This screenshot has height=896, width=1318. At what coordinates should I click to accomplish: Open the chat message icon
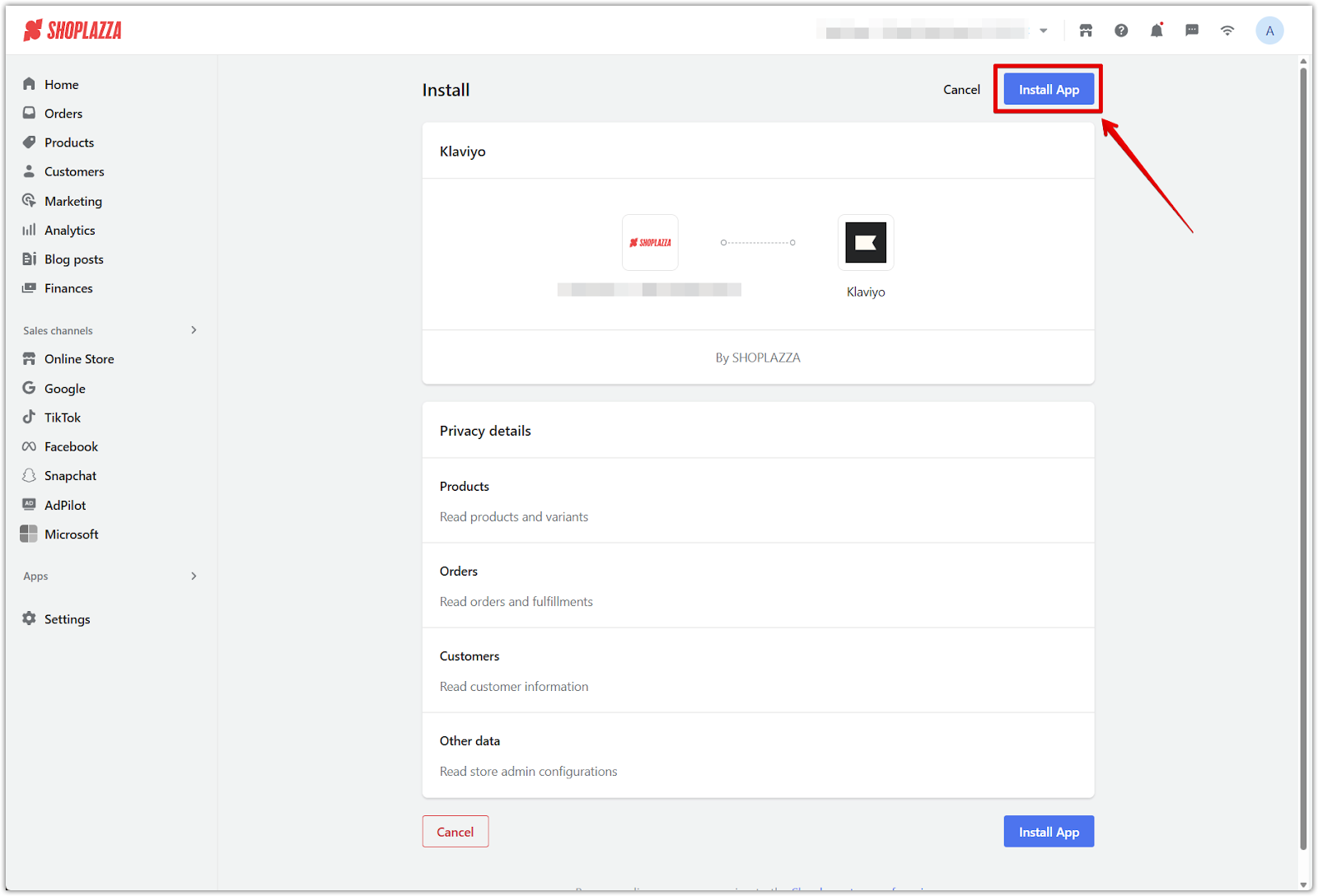1192,30
